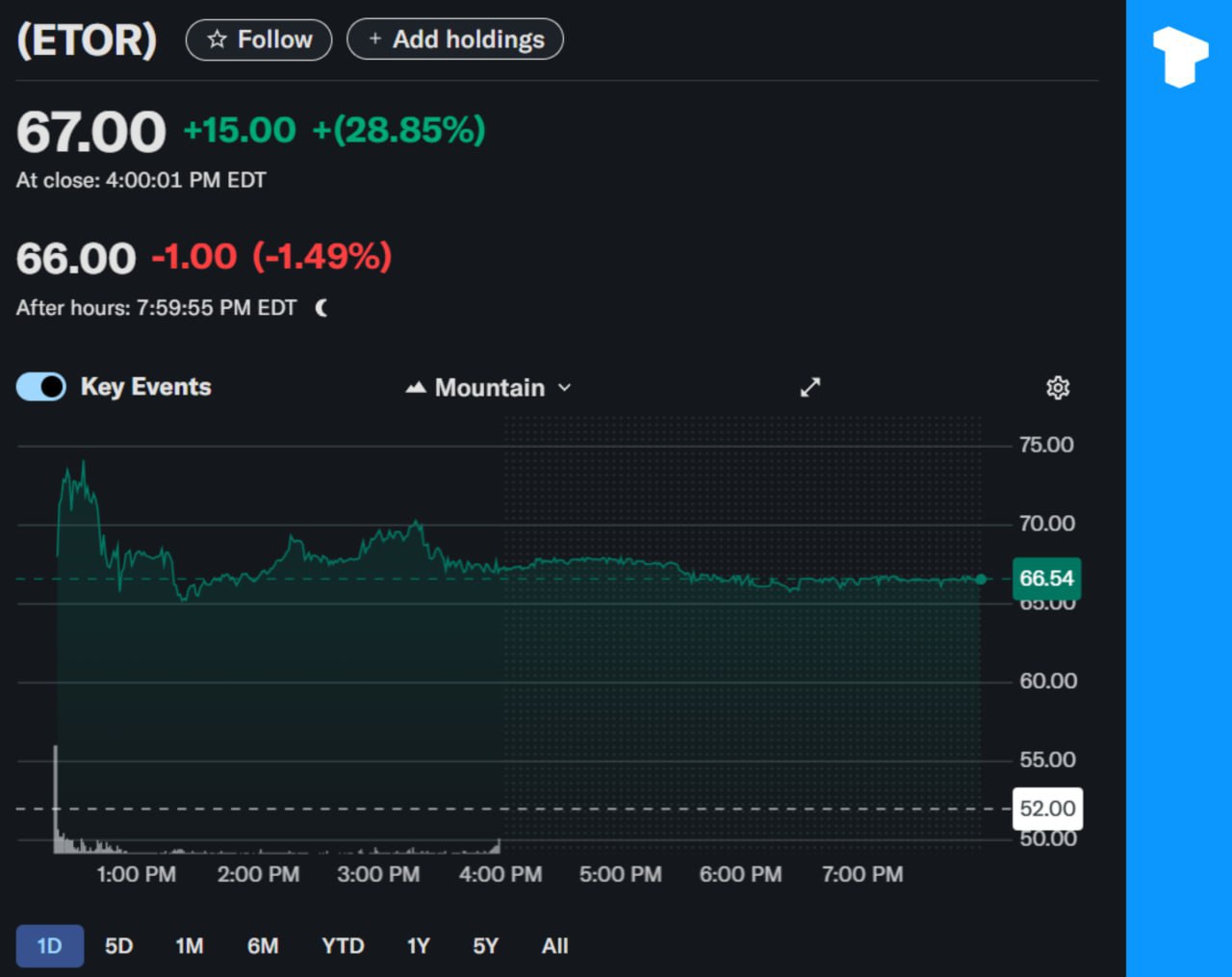Select the 5D time range tab

tap(118, 946)
